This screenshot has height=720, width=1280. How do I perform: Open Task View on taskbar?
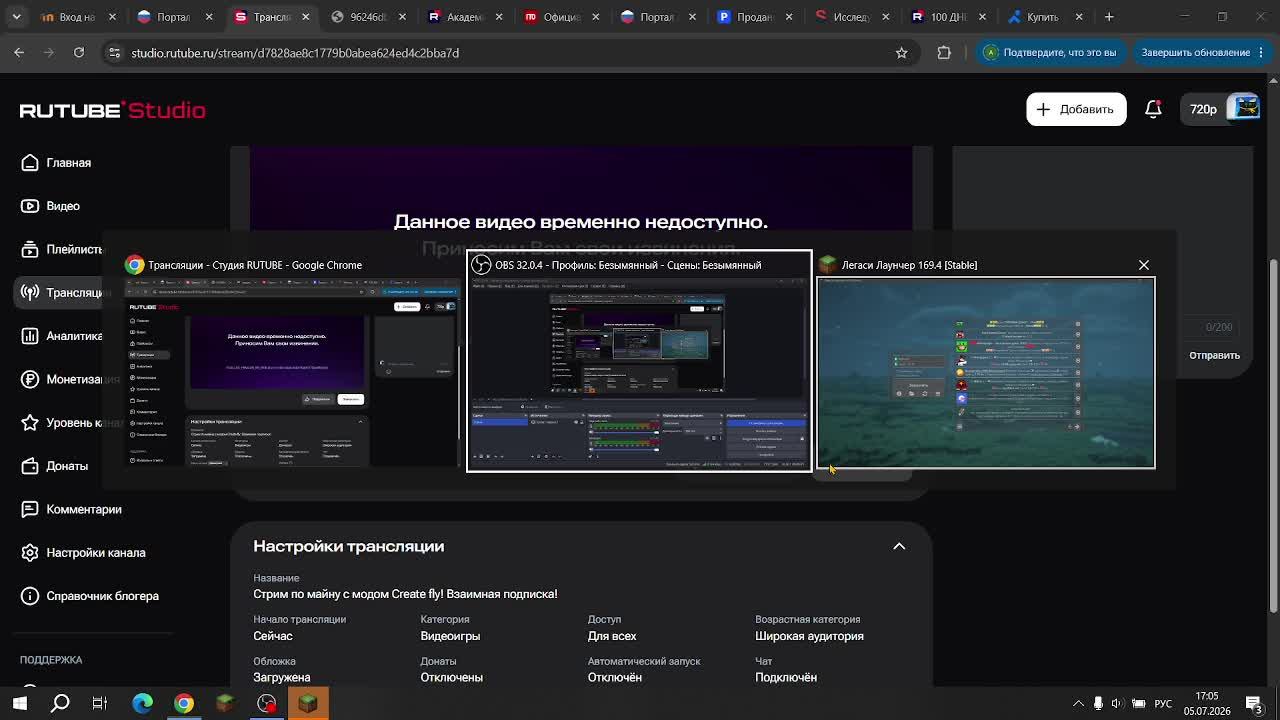100,703
